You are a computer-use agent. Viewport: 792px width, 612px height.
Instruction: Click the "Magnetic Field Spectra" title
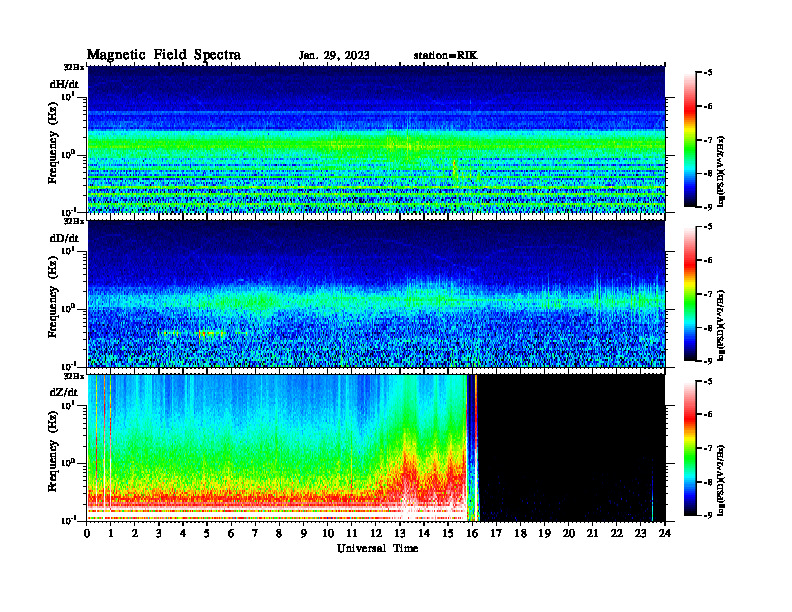(164, 55)
